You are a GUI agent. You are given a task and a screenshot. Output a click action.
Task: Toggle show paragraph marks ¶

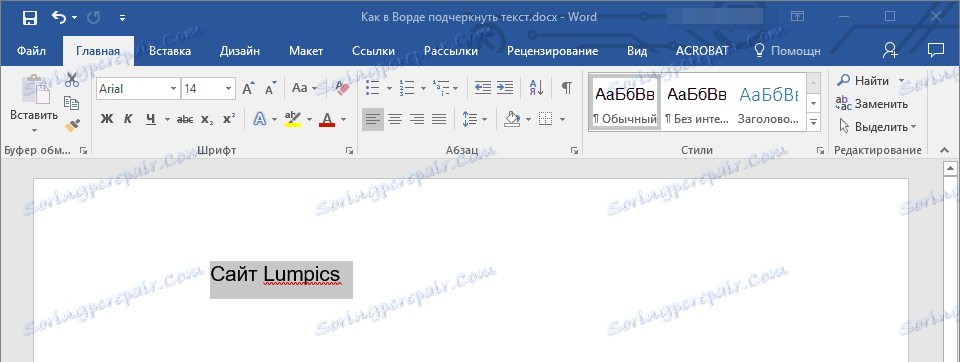[x=566, y=88]
